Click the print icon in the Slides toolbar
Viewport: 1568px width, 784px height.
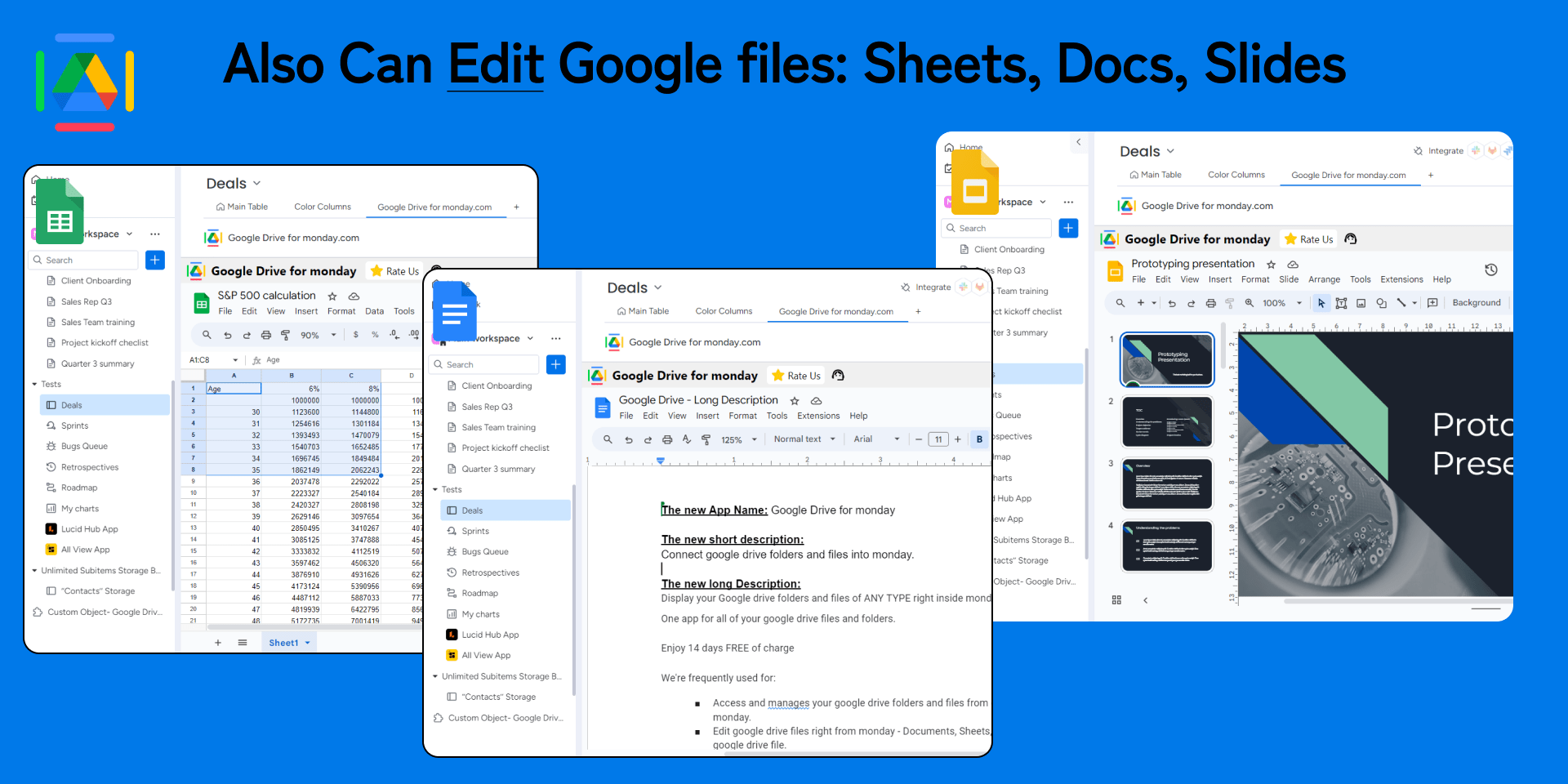pyautogui.click(x=1211, y=303)
